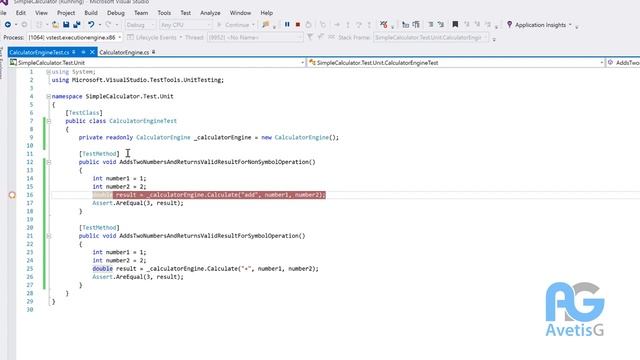640x360 pixels.
Task: Collapse the method at line 12
Action: point(49,162)
